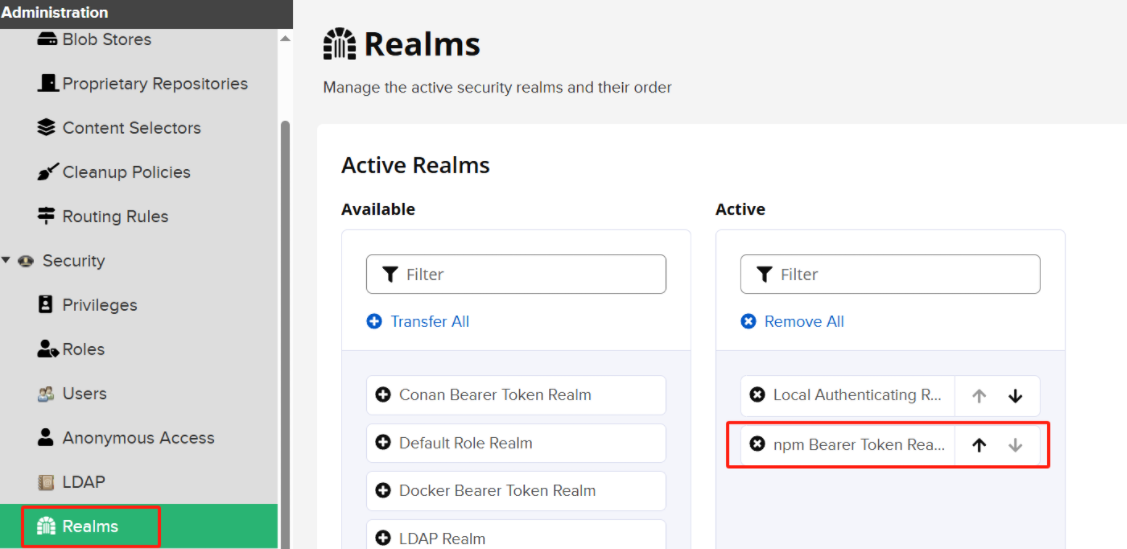Click Transfer All link
The image size is (1127, 549).
[x=430, y=321]
